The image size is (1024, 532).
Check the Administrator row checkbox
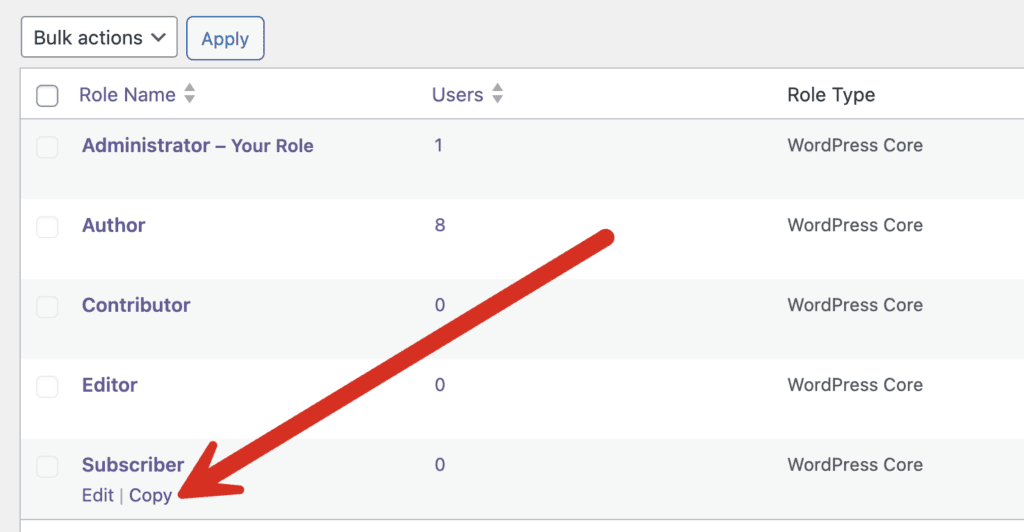pyautogui.click(x=47, y=148)
